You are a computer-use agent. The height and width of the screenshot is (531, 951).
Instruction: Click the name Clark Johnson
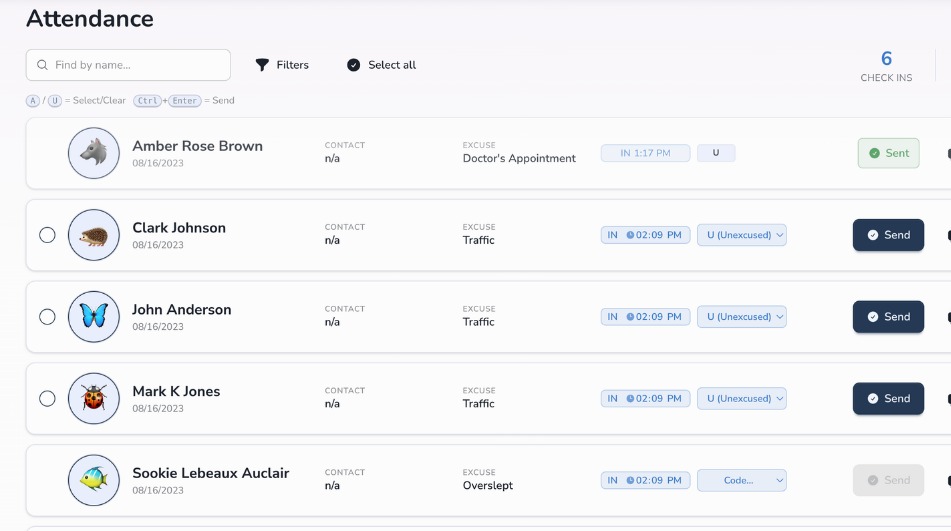pos(179,228)
